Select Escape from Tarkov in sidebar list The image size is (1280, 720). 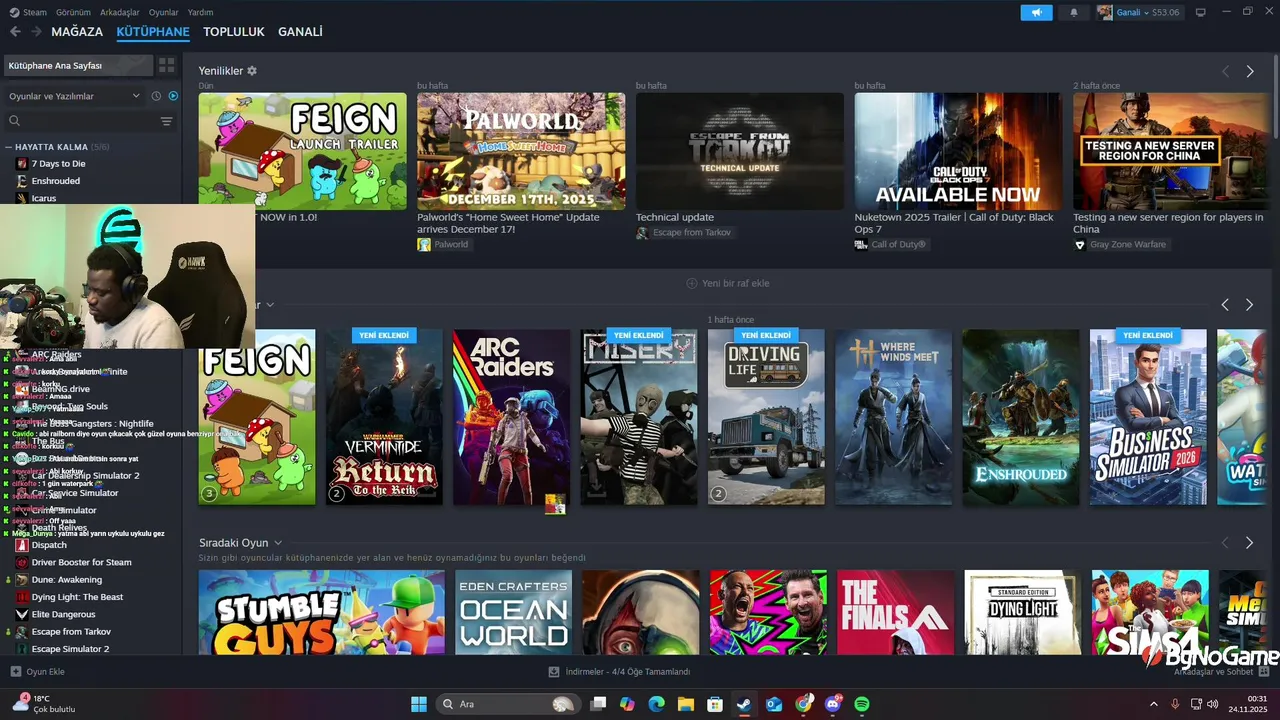(x=71, y=632)
